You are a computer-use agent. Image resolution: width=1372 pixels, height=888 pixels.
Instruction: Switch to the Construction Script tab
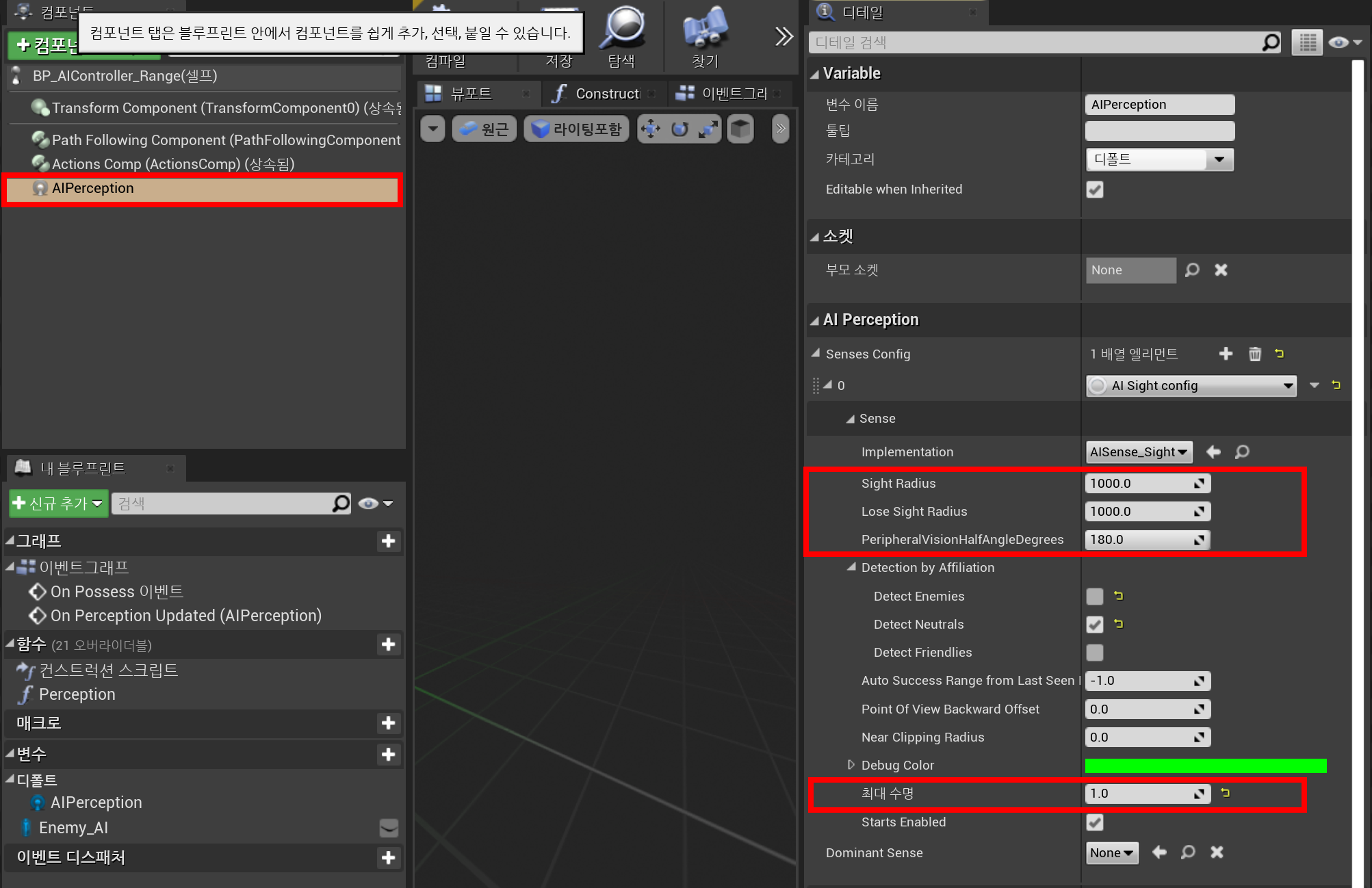click(x=600, y=94)
